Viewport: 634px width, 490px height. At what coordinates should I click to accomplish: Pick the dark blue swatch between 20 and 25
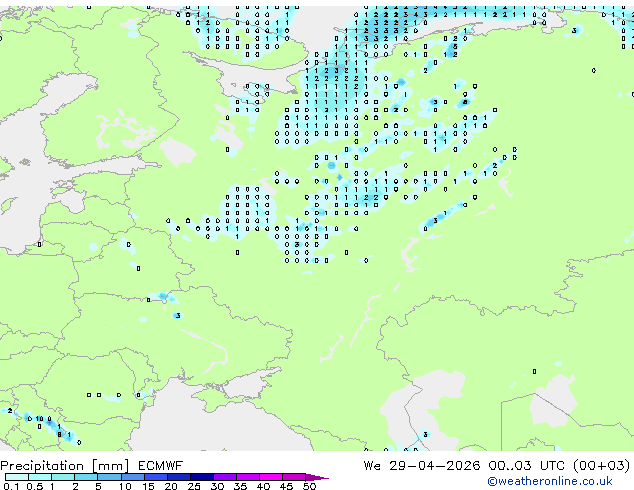pos(178,477)
